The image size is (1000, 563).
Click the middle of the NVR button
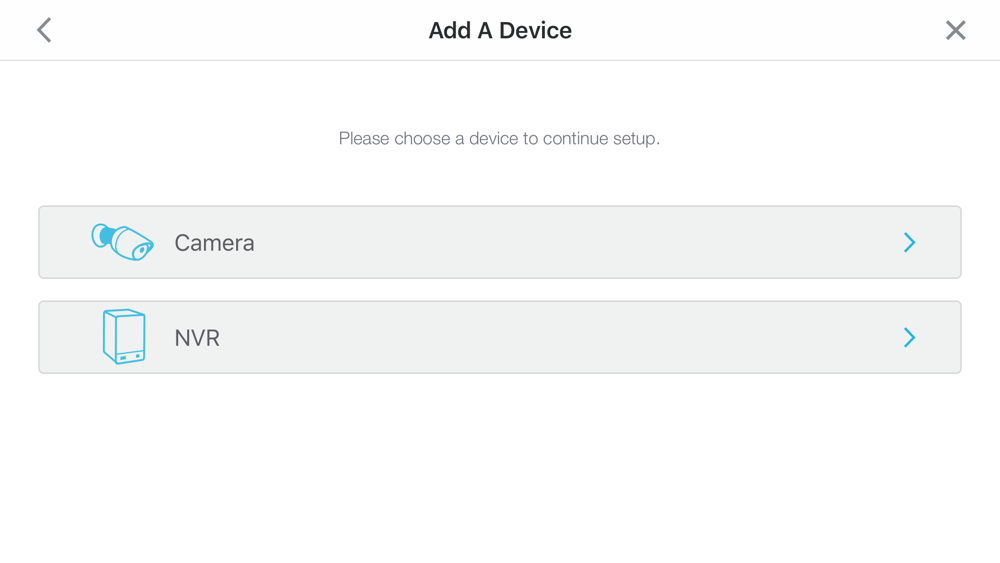(x=500, y=338)
